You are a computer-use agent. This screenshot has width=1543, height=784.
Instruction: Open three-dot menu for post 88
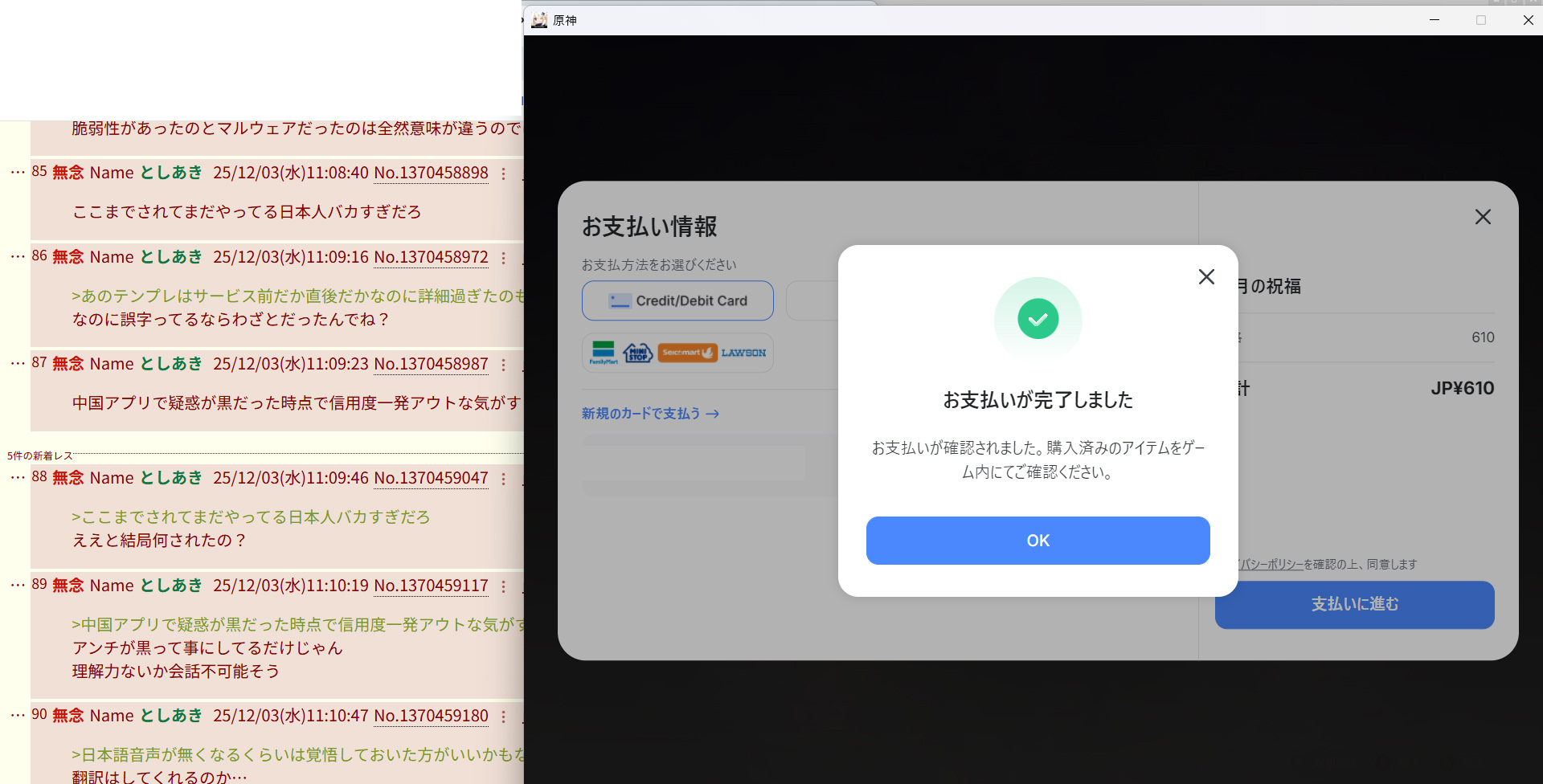click(x=504, y=479)
